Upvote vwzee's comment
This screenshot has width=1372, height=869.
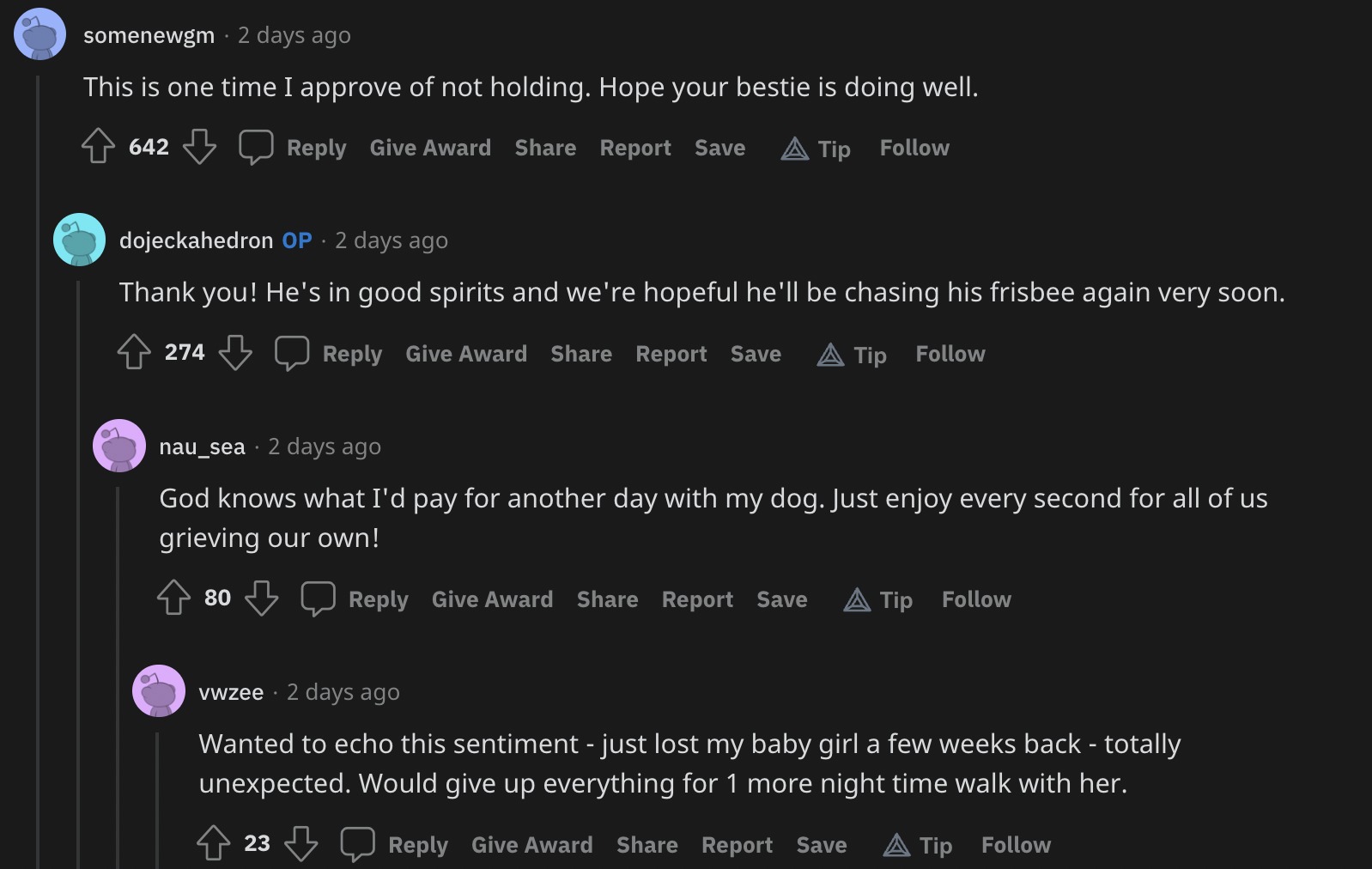click(214, 844)
